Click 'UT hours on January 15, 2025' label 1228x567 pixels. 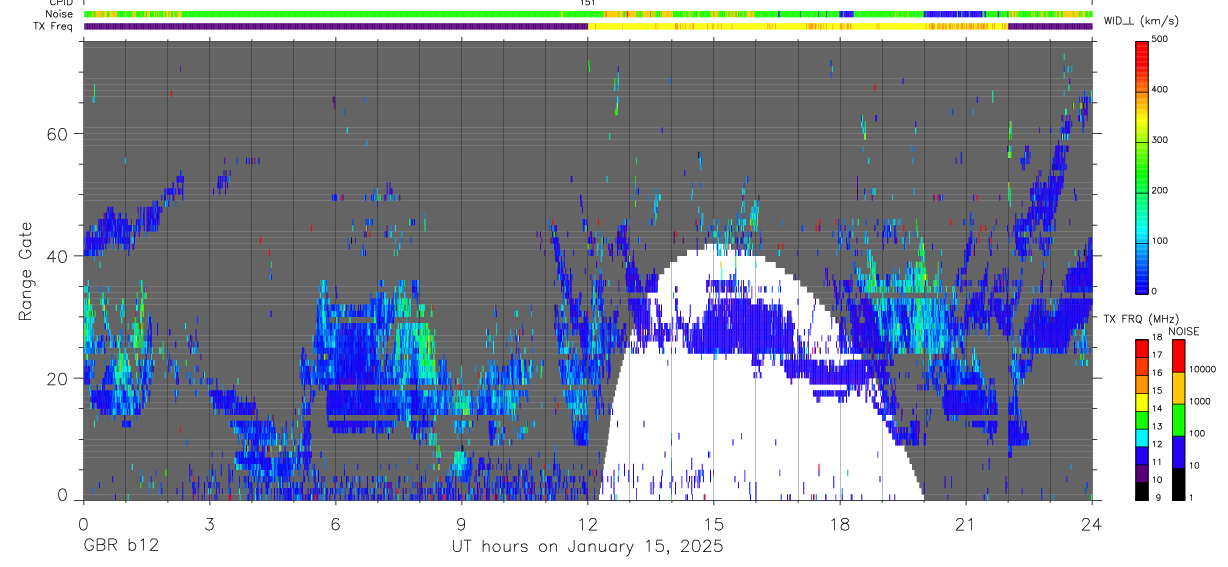586,547
